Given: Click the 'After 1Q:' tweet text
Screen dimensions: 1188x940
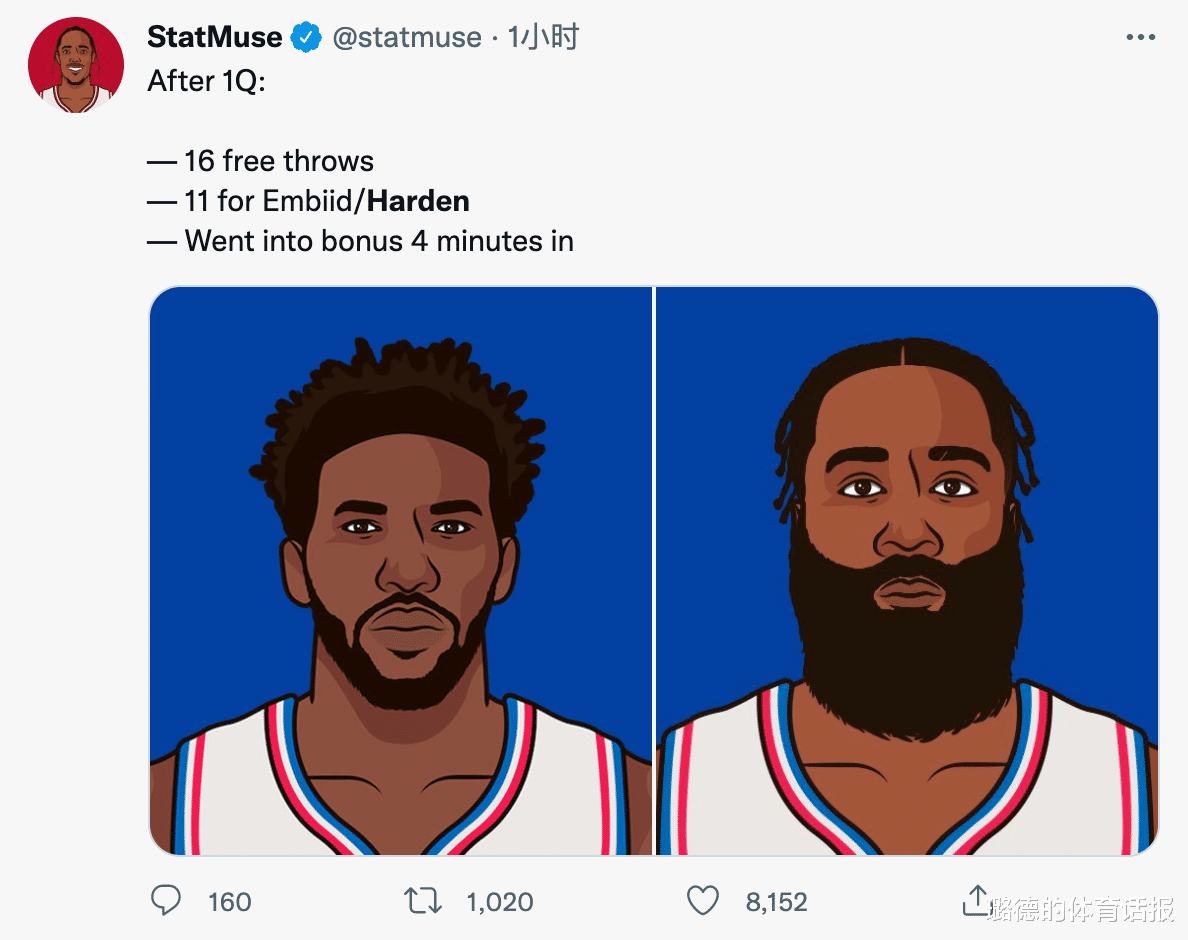Looking at the screenshot, I should coord(207,81).
